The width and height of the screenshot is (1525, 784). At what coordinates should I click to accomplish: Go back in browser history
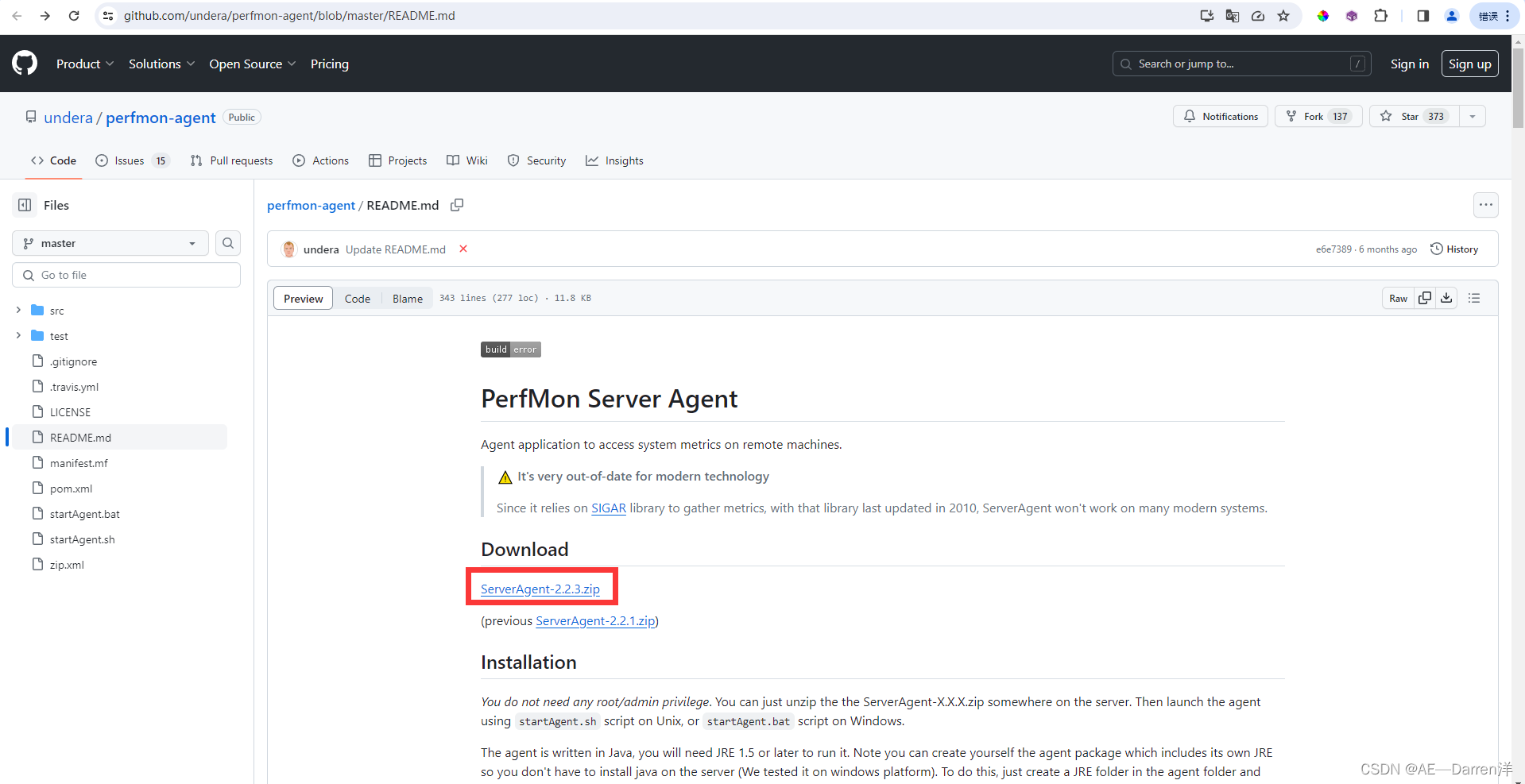17,16
